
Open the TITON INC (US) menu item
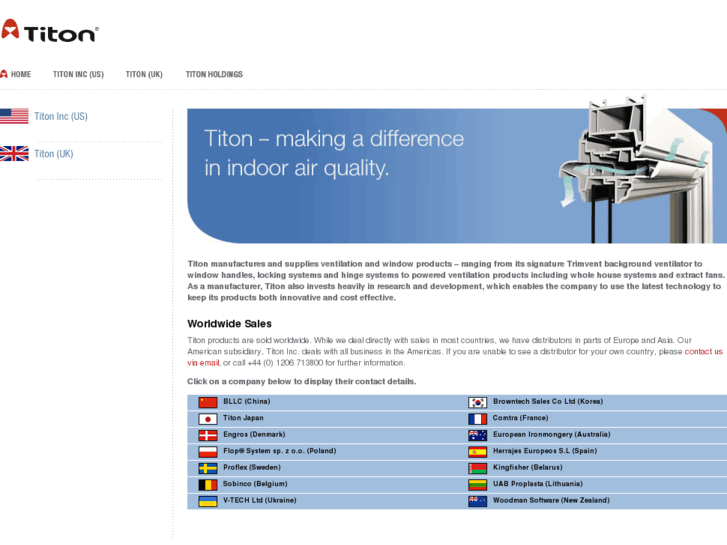[x=78, y=74]
